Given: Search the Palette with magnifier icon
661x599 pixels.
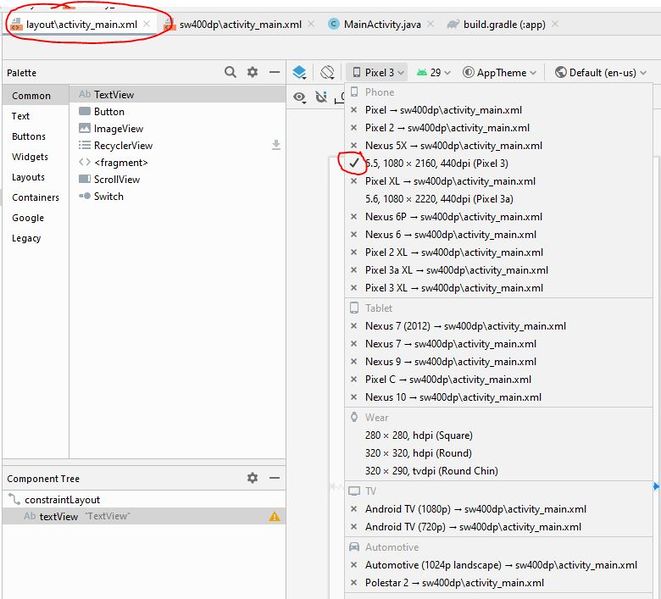Looking at the screenshot, I should (230, 72).
